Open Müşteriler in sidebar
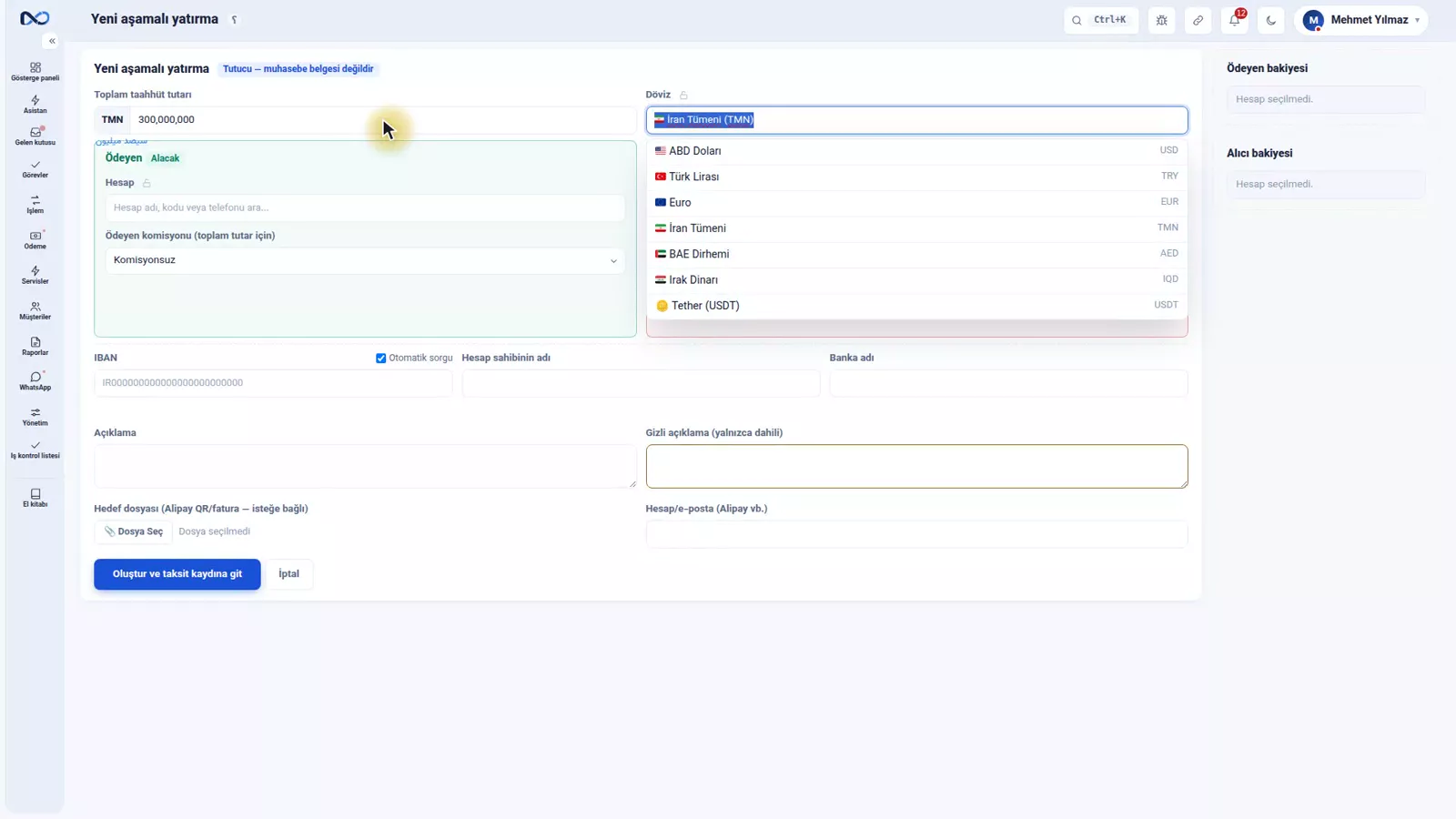The width and height of the screenshot is (1456, 819). 35,310
